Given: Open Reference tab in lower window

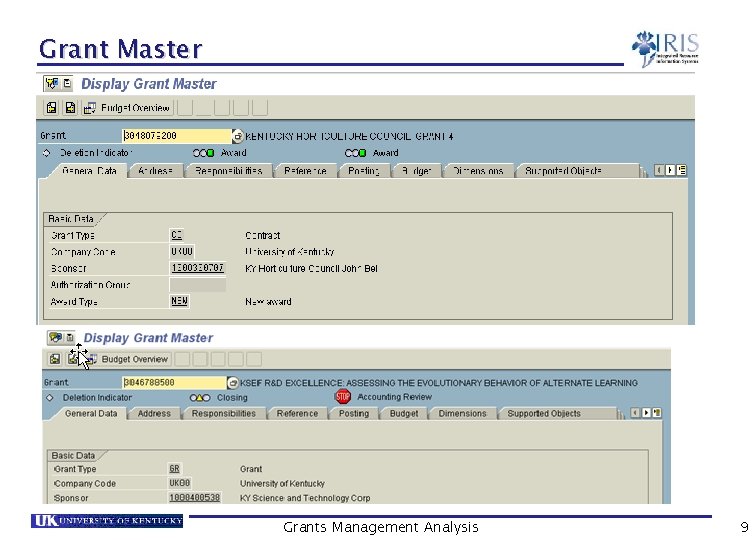Looking at the screenshot, I should click(297, 413).
